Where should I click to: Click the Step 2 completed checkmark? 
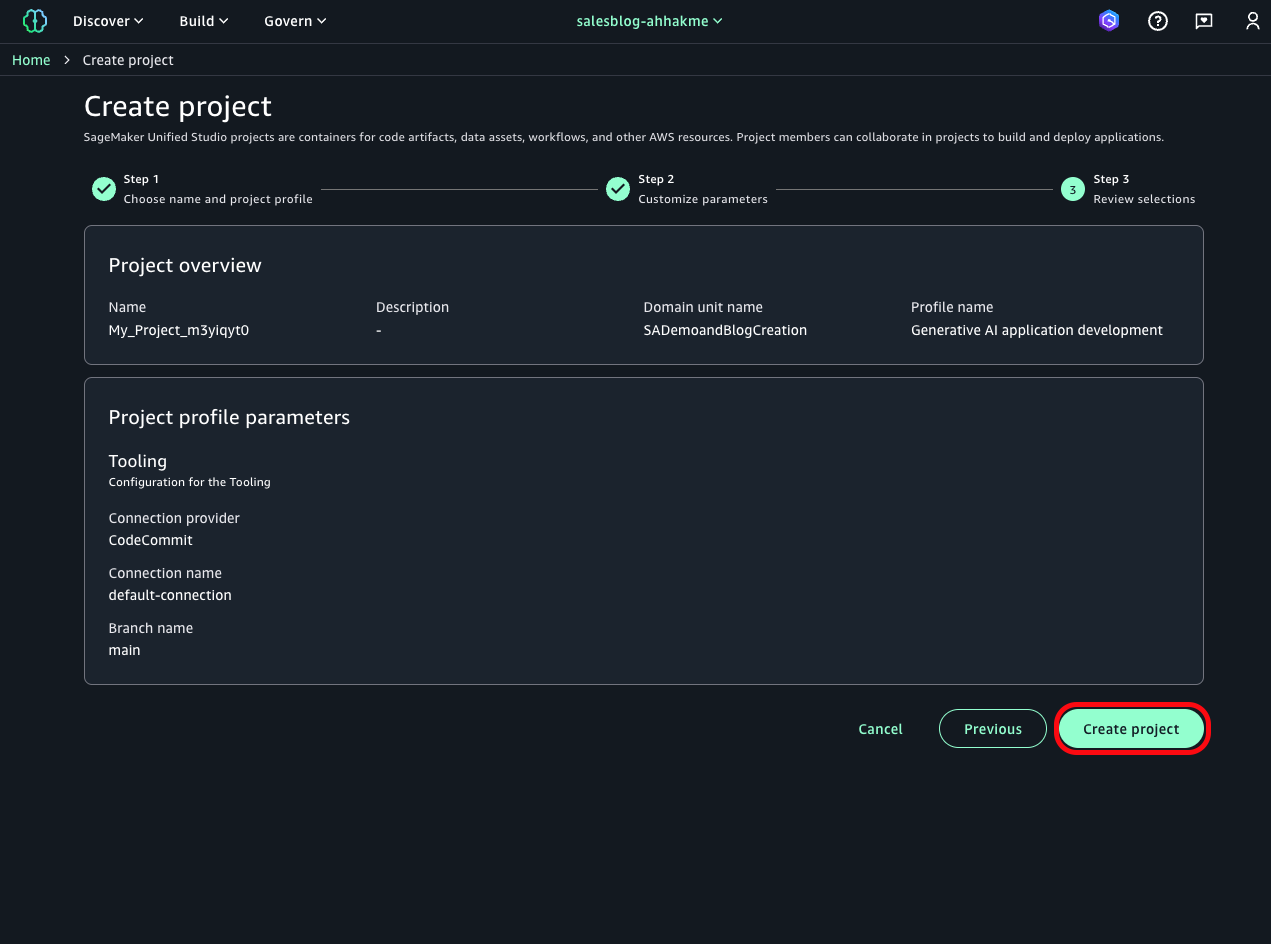click(618, 188)
